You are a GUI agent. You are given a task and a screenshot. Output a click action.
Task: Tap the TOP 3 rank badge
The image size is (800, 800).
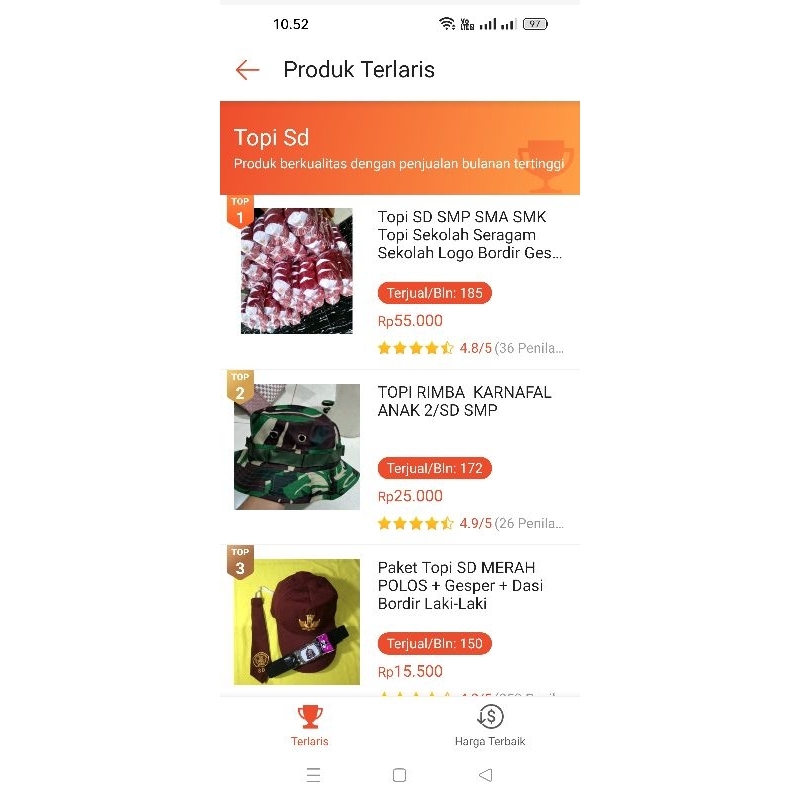click(x=240, y=562)
